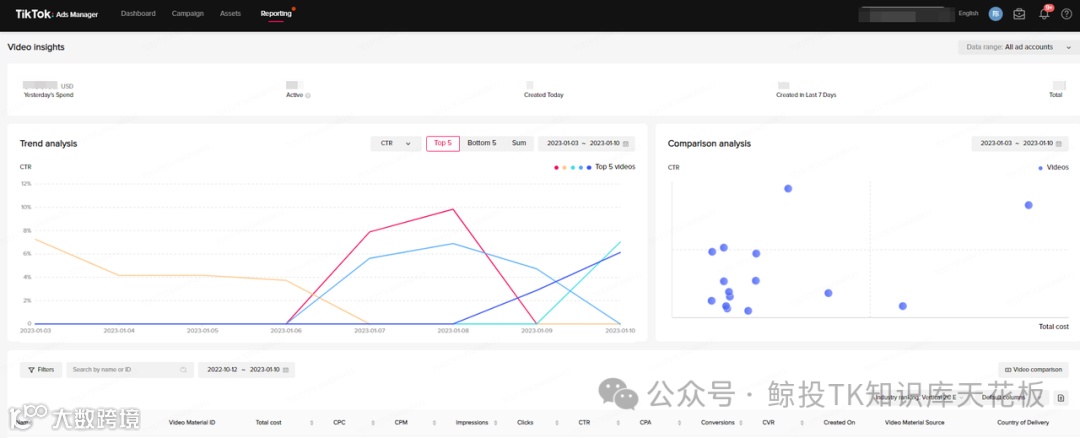Viewport: 1080px width, 438px height.
Task: Click the sort arrows for Clicks column
Action: tap(557, 422)
